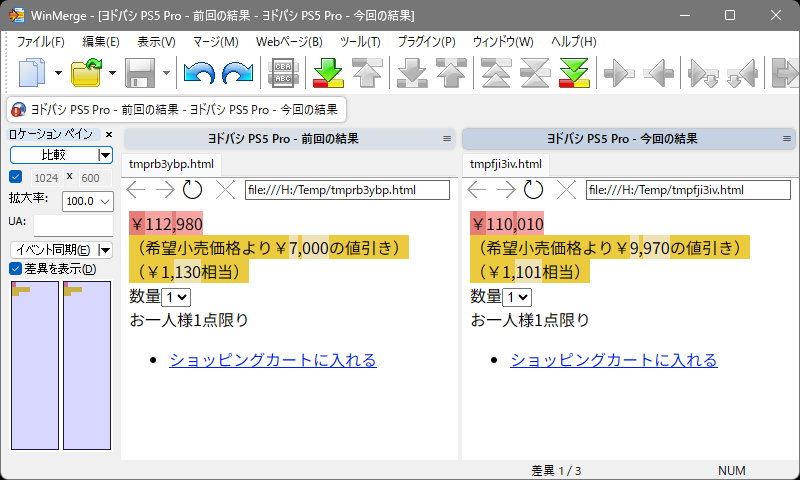Open the ツール(T) menu
The width and height of the screenshot is (800, 480).
360,42
